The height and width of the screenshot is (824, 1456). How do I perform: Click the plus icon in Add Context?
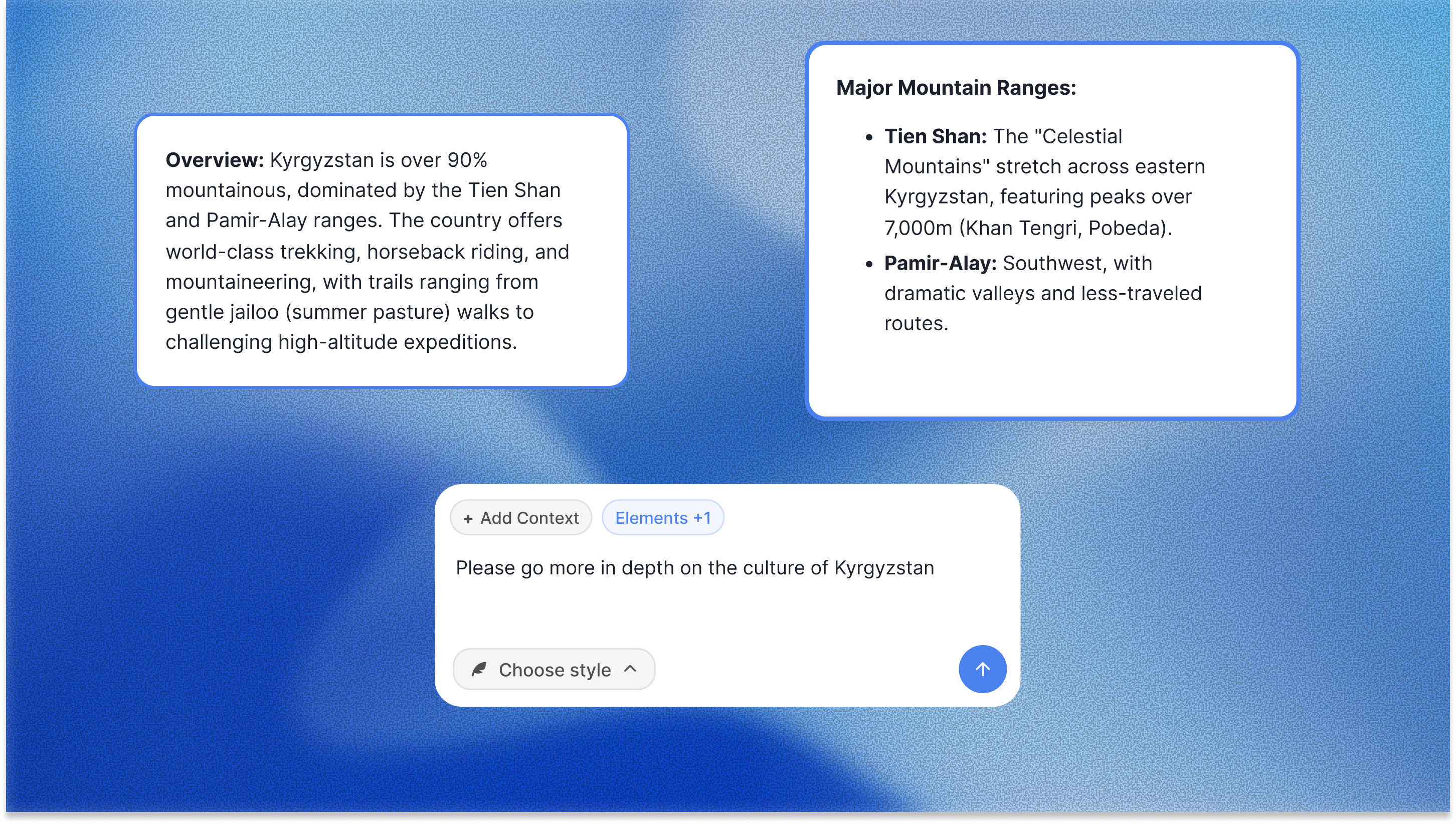(468, 518)
